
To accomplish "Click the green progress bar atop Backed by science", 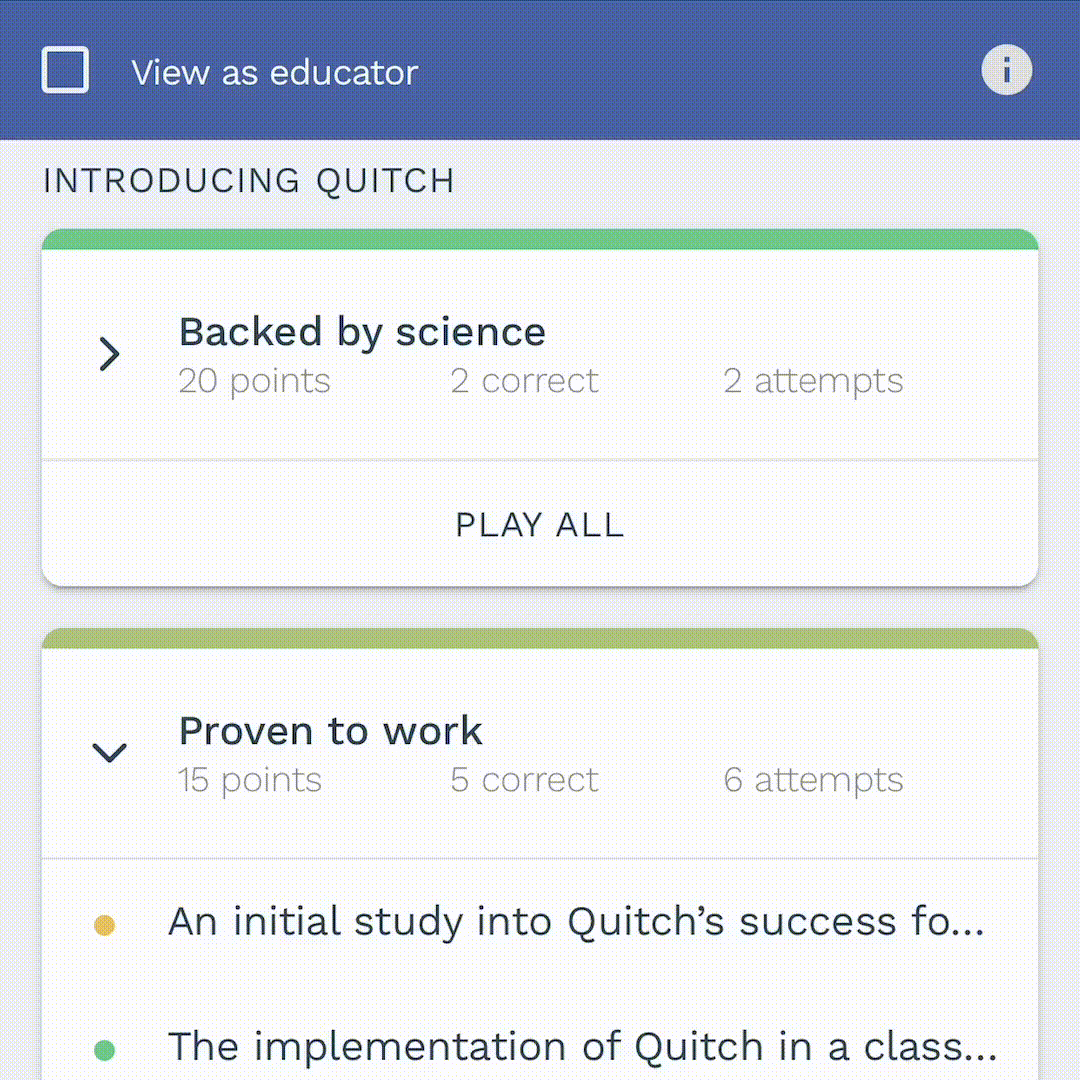I will (x=540, y=239).
